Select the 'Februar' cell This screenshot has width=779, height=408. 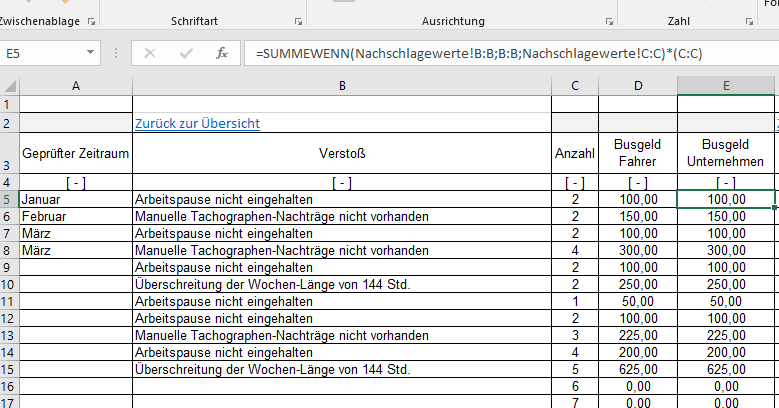pos(76,216)
